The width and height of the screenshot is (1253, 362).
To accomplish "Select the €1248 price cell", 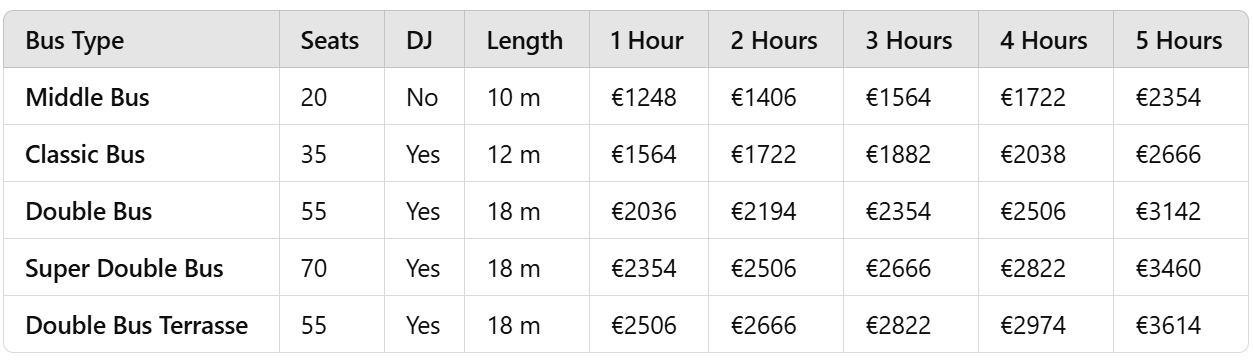I will 644,98.
